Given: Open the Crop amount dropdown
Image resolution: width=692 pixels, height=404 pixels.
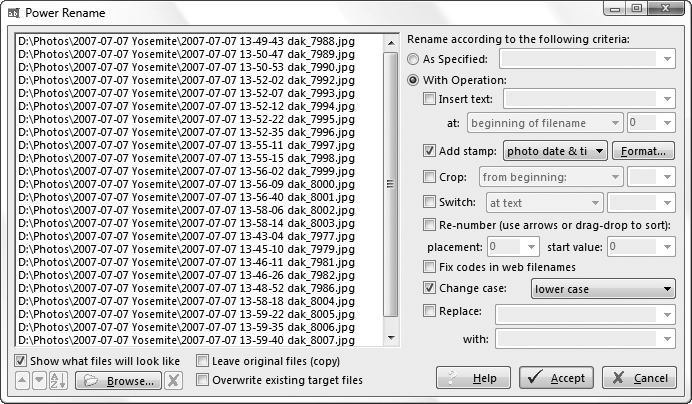Looking at the screenshot, I should [651, 177].
